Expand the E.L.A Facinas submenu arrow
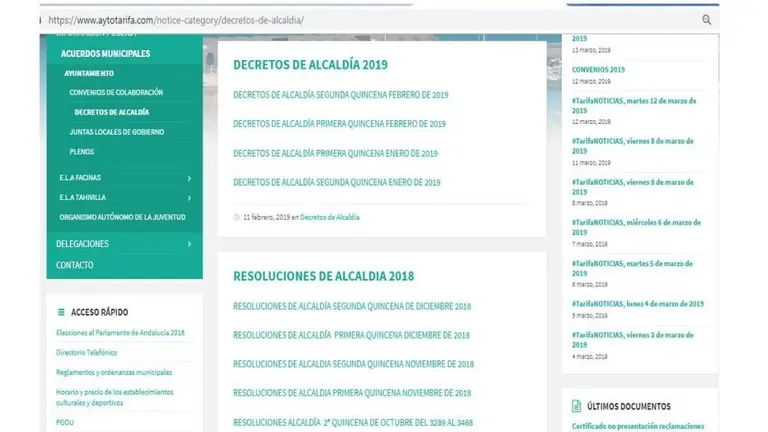This screenshot has height=432, width=768. [x=189, y=178]
